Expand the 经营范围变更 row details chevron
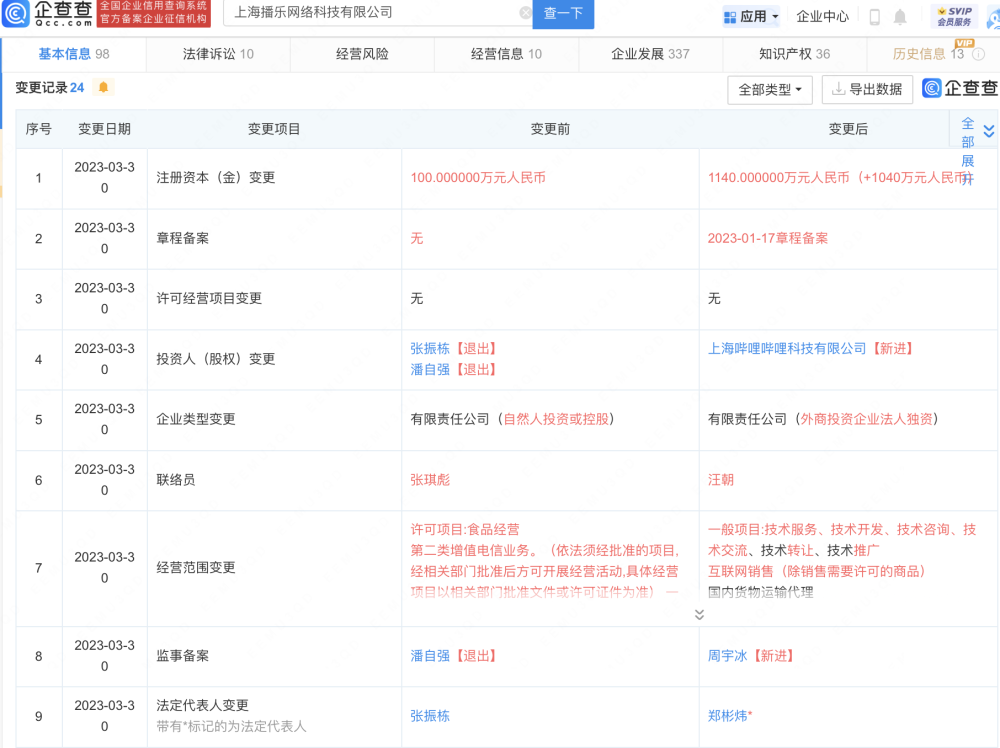The height and width of the screenshot is (748, 1000). coord(699,614)
